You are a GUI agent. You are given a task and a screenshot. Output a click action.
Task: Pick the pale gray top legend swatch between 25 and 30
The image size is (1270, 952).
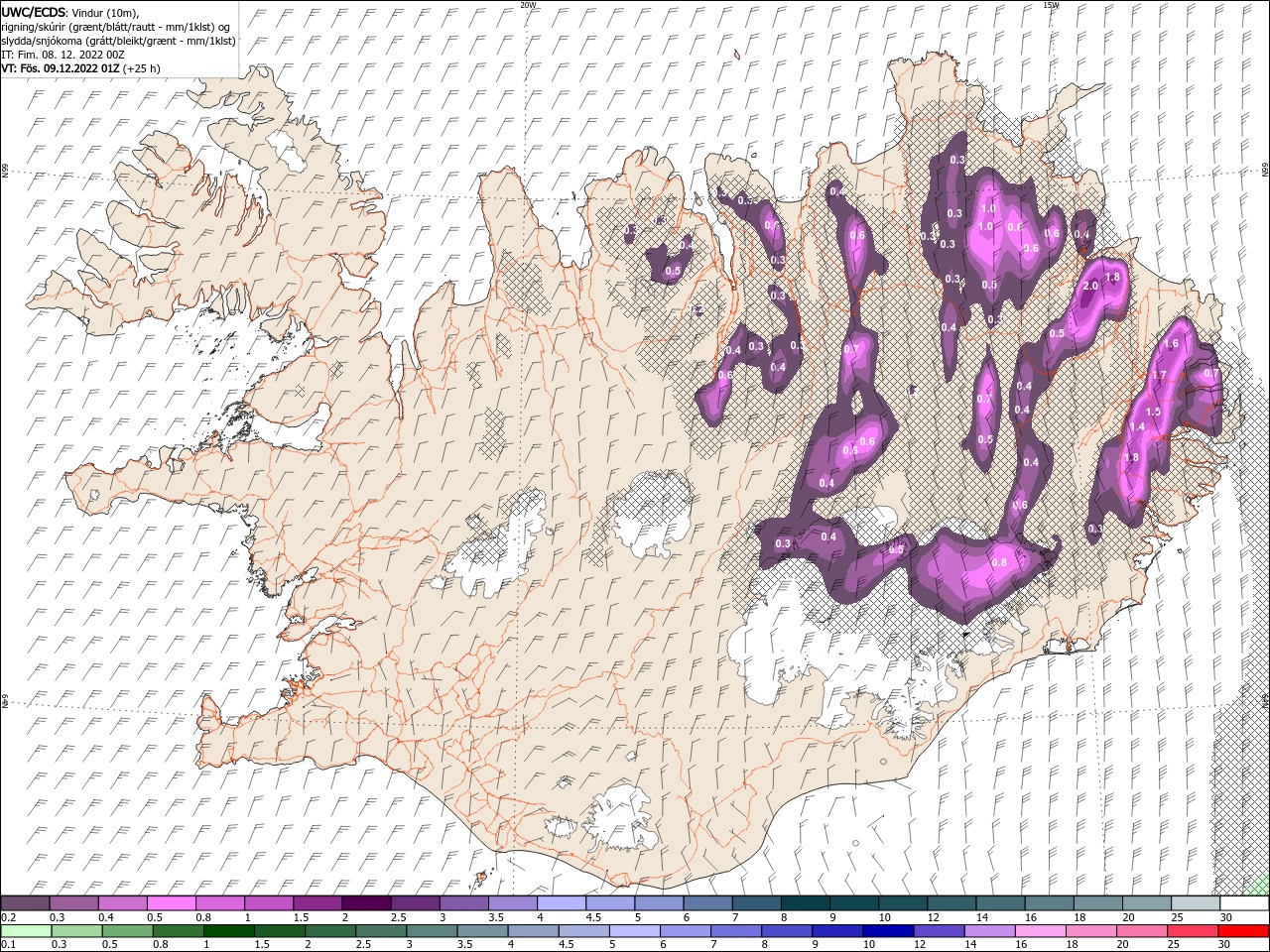pos(1195,903)
